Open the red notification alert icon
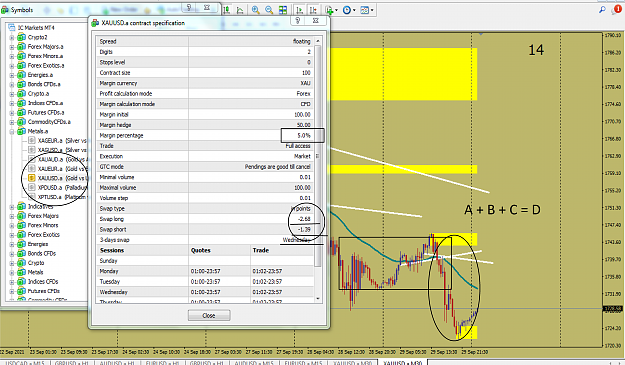The image size is (625, 365). [617, 9]
